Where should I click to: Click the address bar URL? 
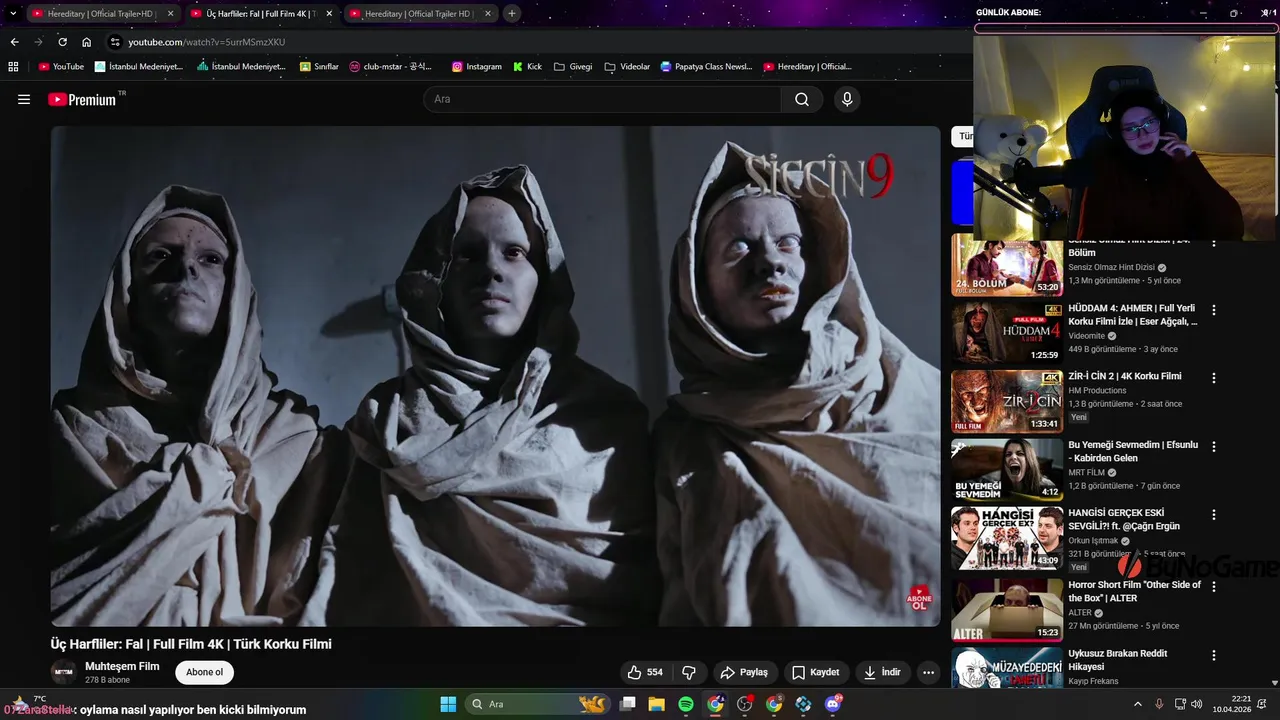point(207,42)
